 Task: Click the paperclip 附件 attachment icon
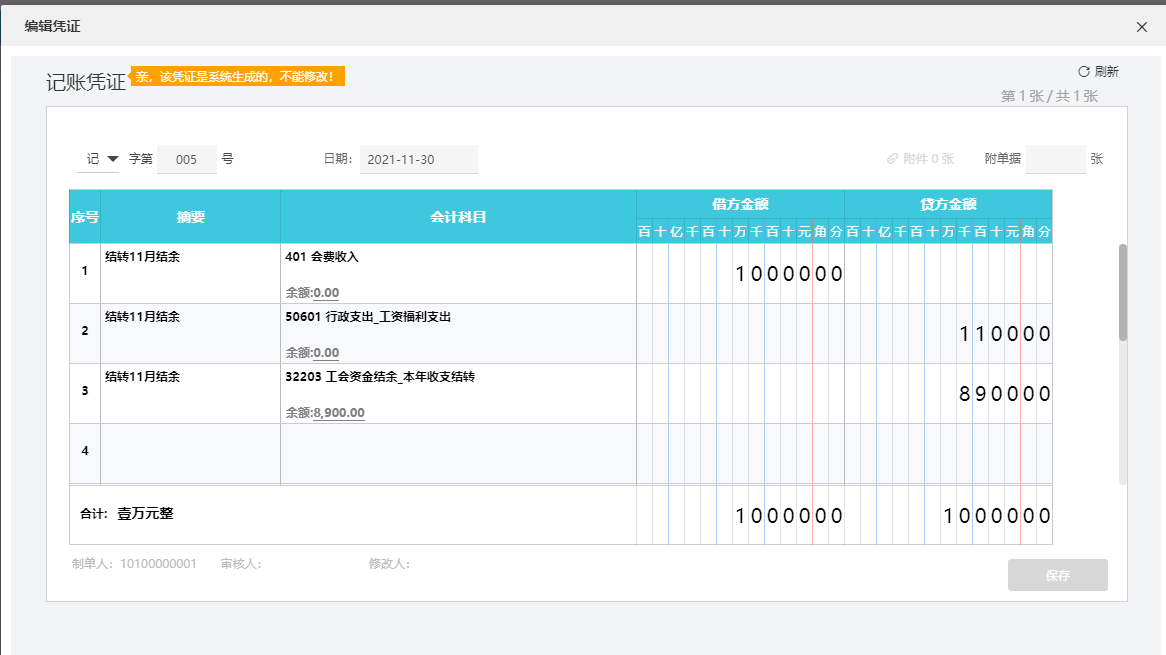click(892, 159)
